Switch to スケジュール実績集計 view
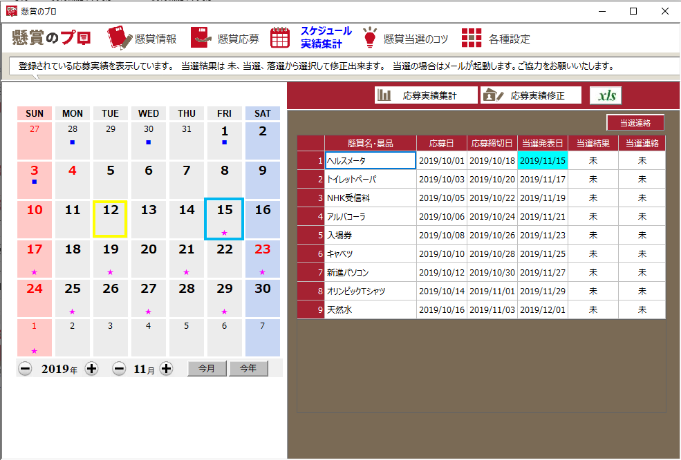The width and height of the screenshot is (681, 460). [x=311, y=38]
